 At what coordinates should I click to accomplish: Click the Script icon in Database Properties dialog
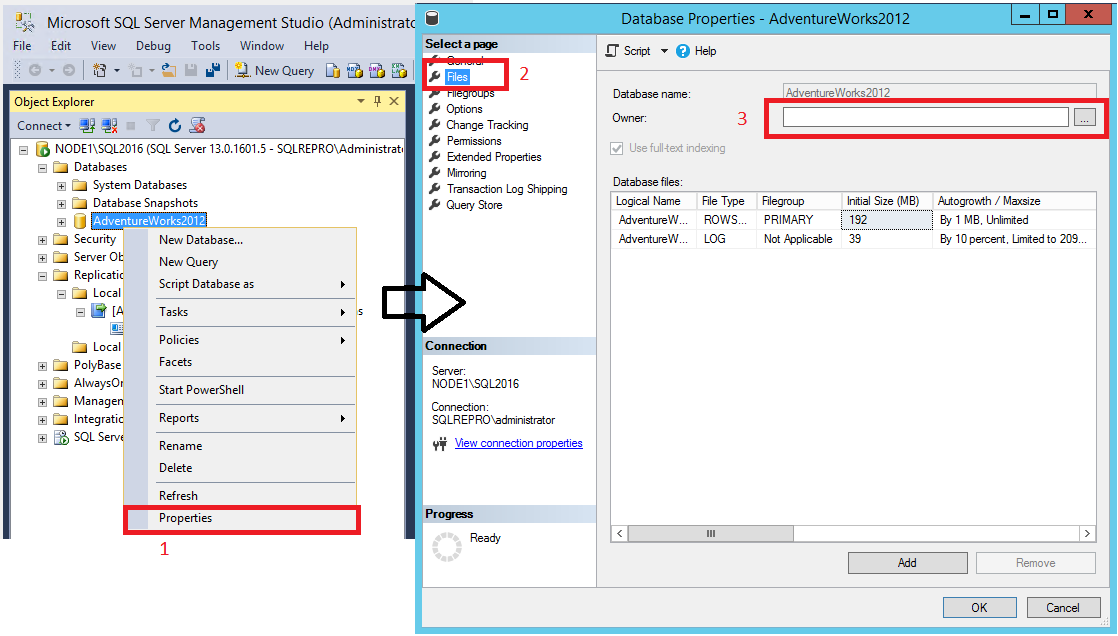click(612, 50)
